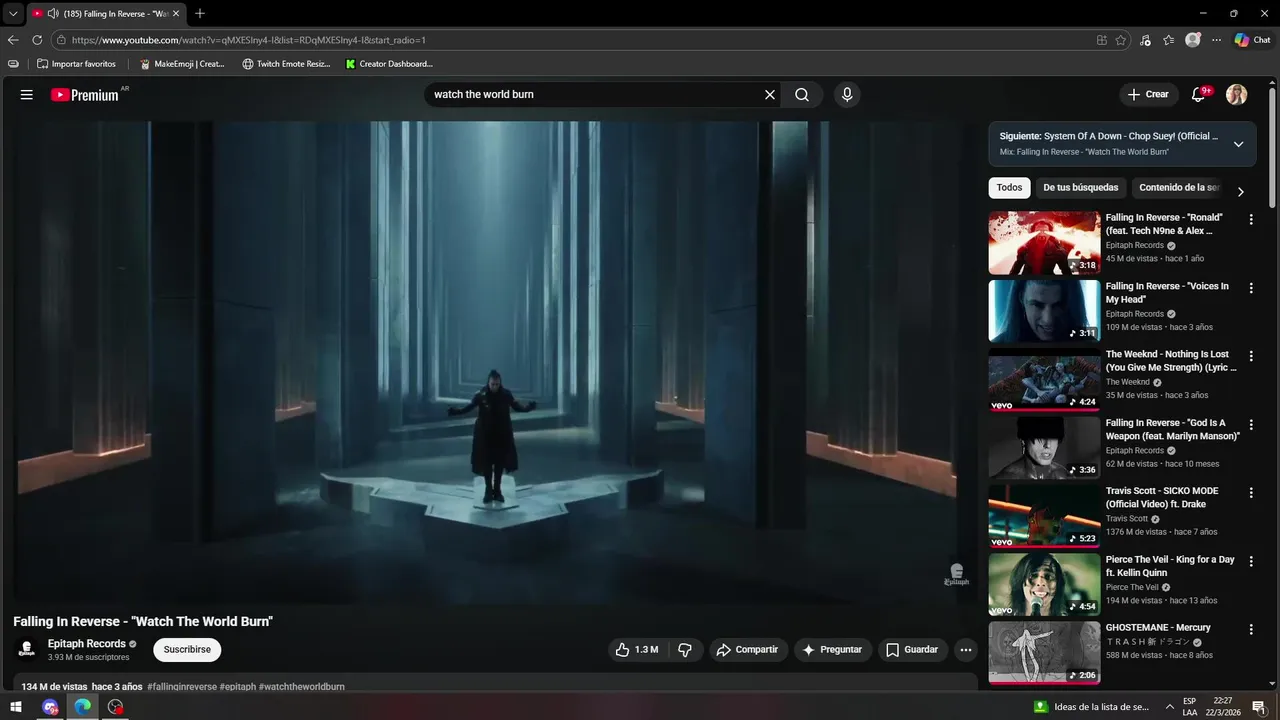
Task: Click Edge icon in the taskbar
Action: click(83, 707)
